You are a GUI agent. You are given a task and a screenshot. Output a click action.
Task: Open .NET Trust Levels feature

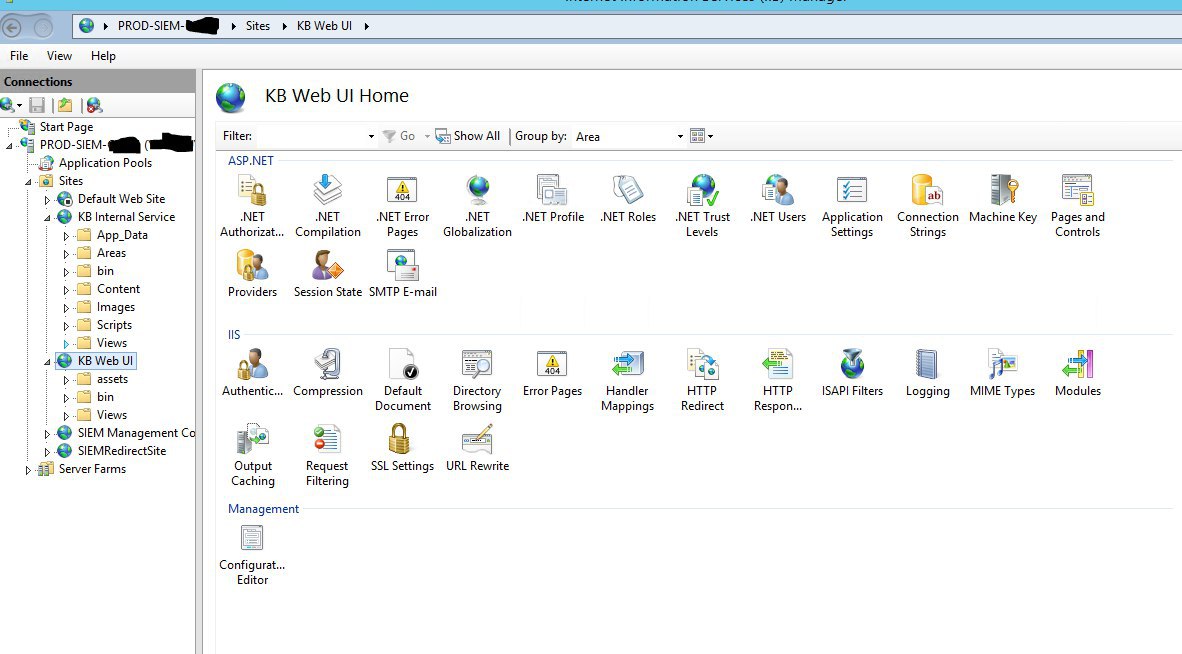702,206
